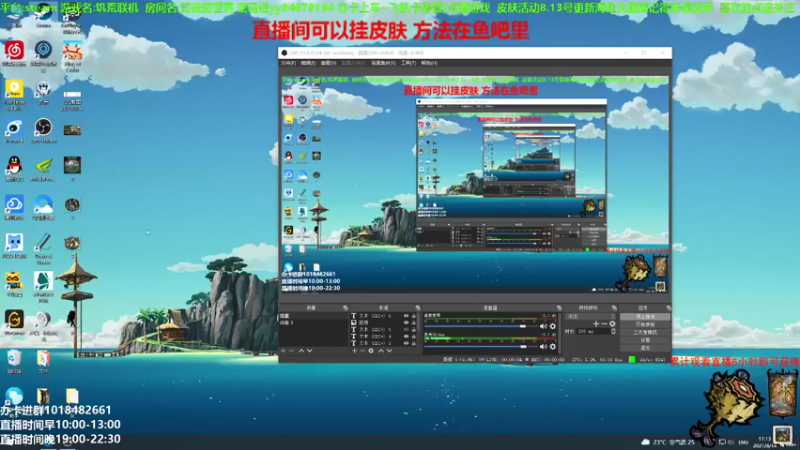Open the 编辑(E) menu in OBS
The height and width of the screenshot is (450, 800).
[308, 63]
